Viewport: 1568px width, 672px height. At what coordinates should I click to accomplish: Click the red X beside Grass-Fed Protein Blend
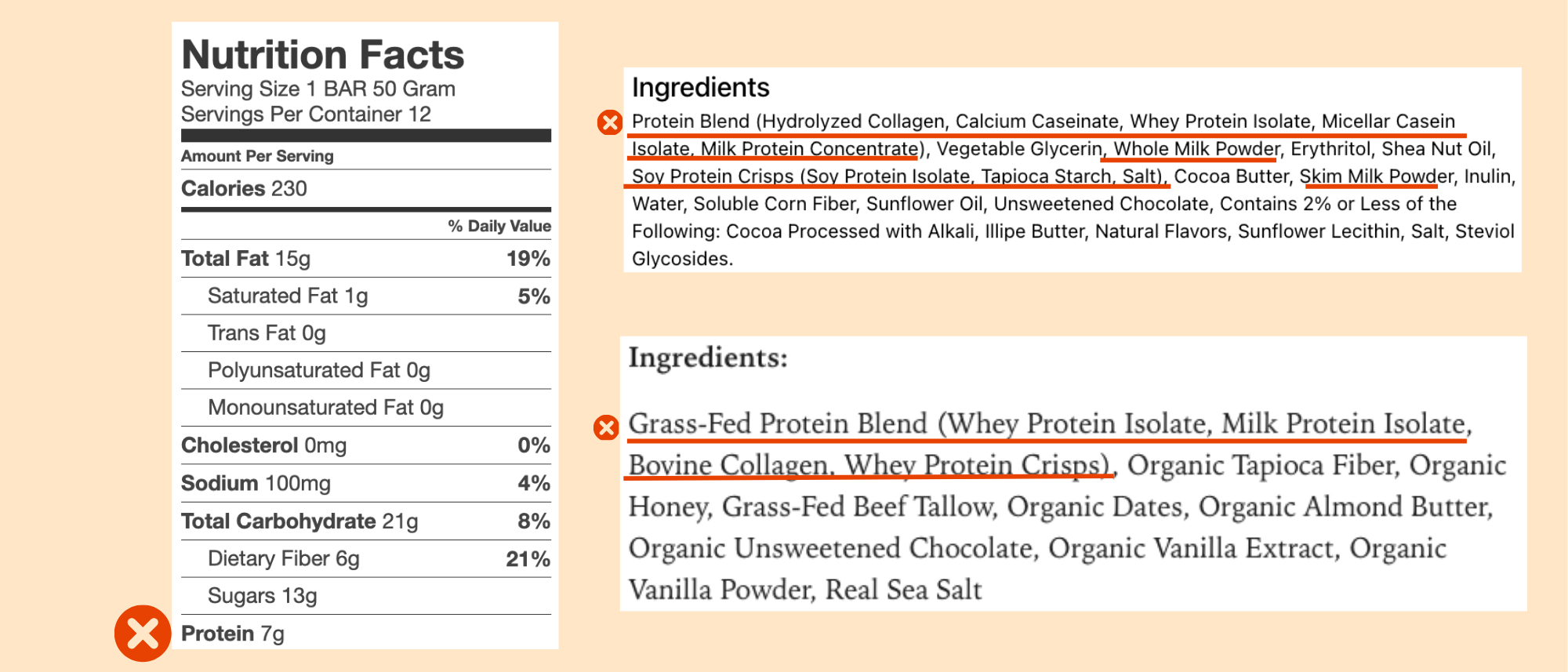click(606, 427)
